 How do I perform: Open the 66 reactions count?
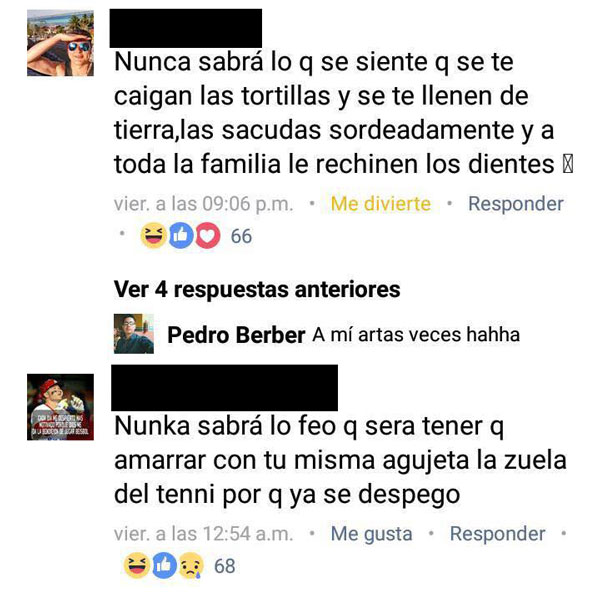(x=241, y=236)
